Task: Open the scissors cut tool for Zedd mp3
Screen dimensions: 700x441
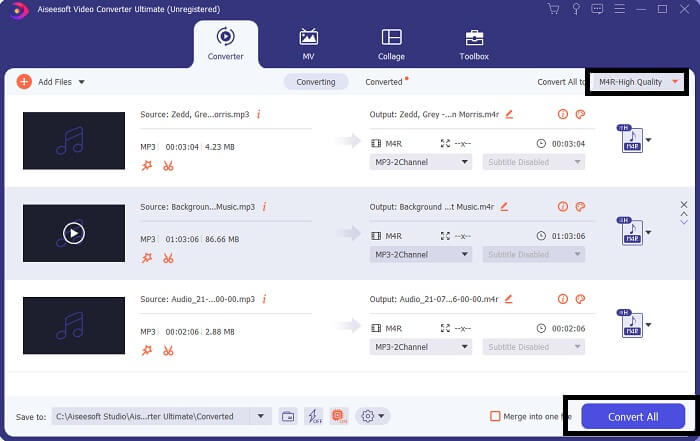Action: tap(168, 166)
